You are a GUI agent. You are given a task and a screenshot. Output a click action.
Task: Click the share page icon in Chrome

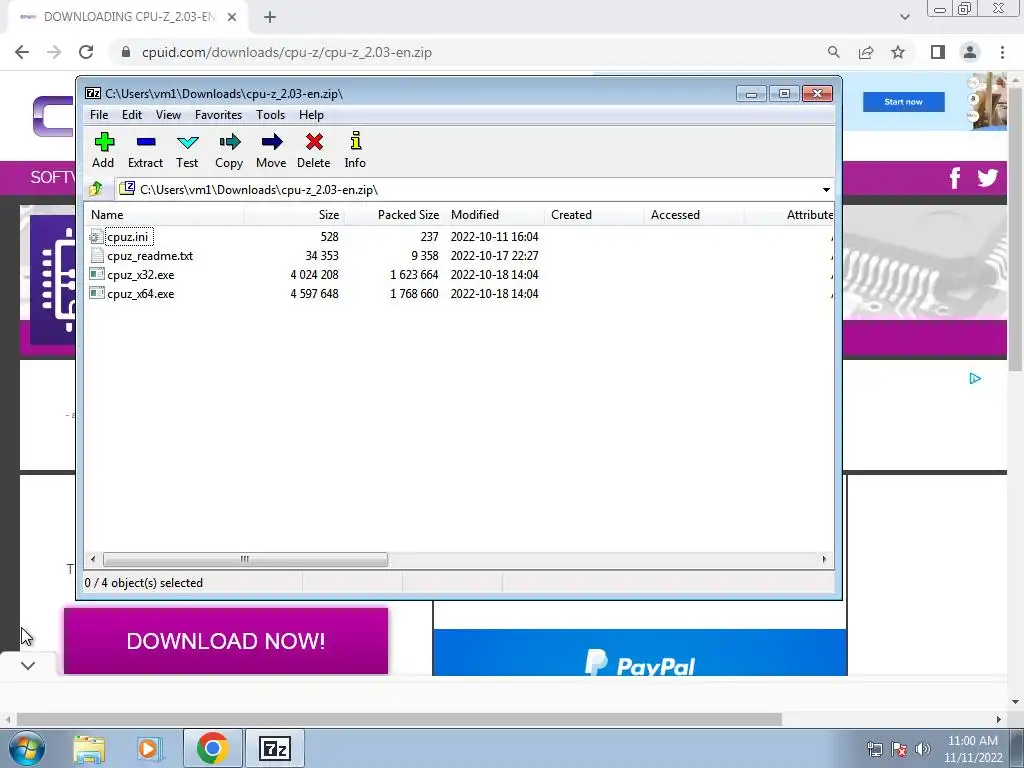point(866,52)
